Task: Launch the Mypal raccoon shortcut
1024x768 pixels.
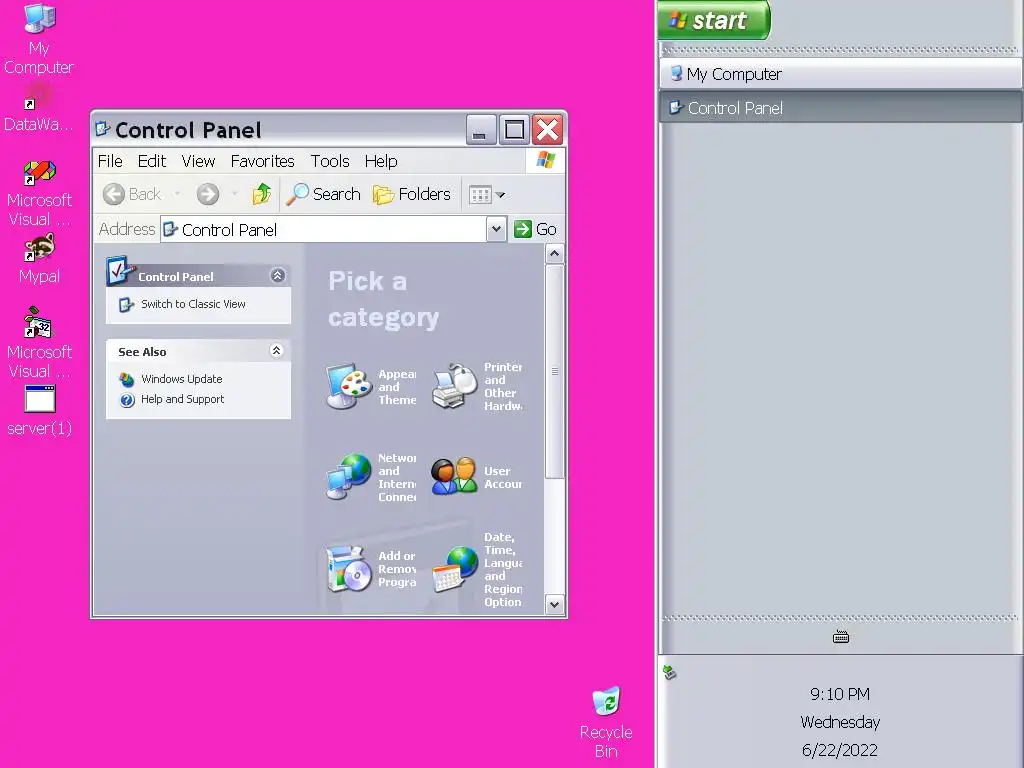Action: pos(39,259)
